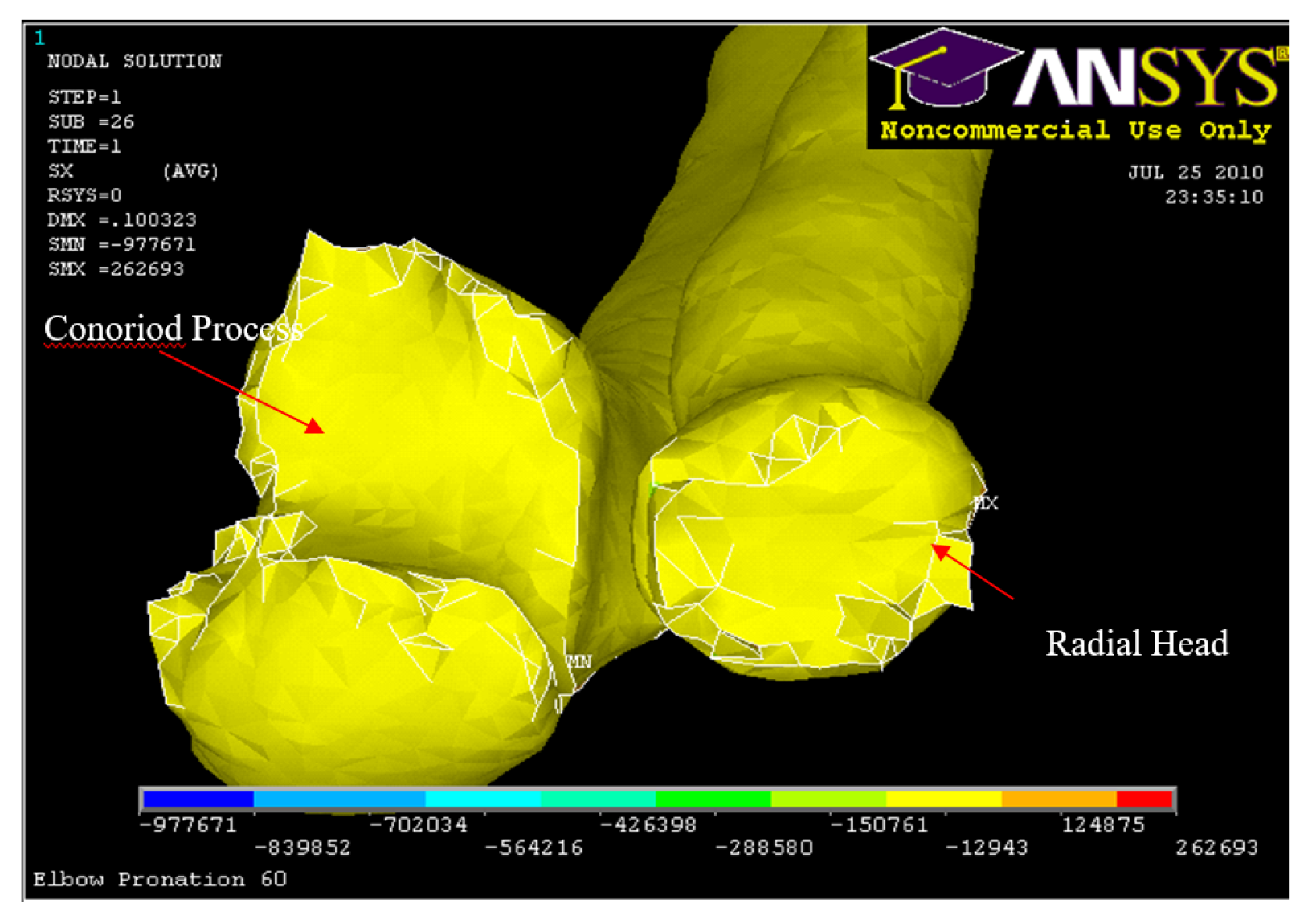The width and height of the screenshot is (1312, 924).
Task: Click the red arrowhead on the Coronoid Process
Action: click(314, 425)
